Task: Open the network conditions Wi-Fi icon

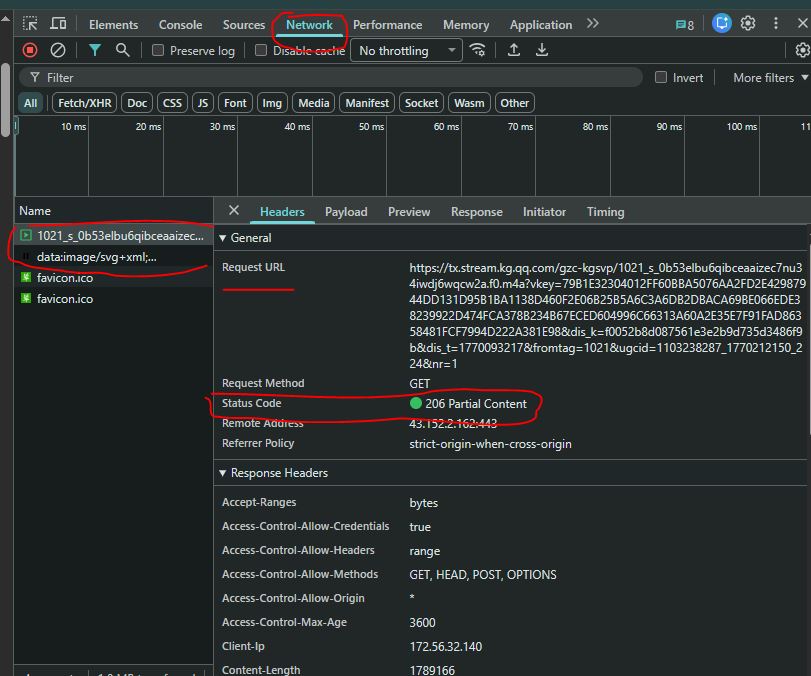Action: click(478, 50)
